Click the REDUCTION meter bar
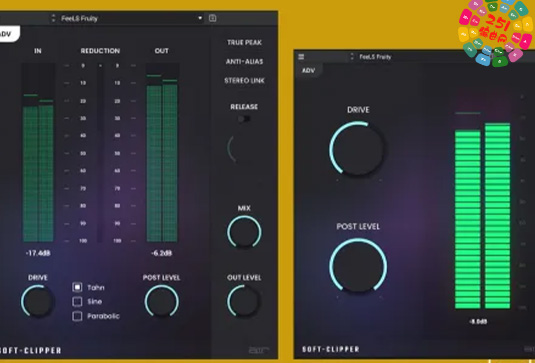 click(x=100, y=153)
